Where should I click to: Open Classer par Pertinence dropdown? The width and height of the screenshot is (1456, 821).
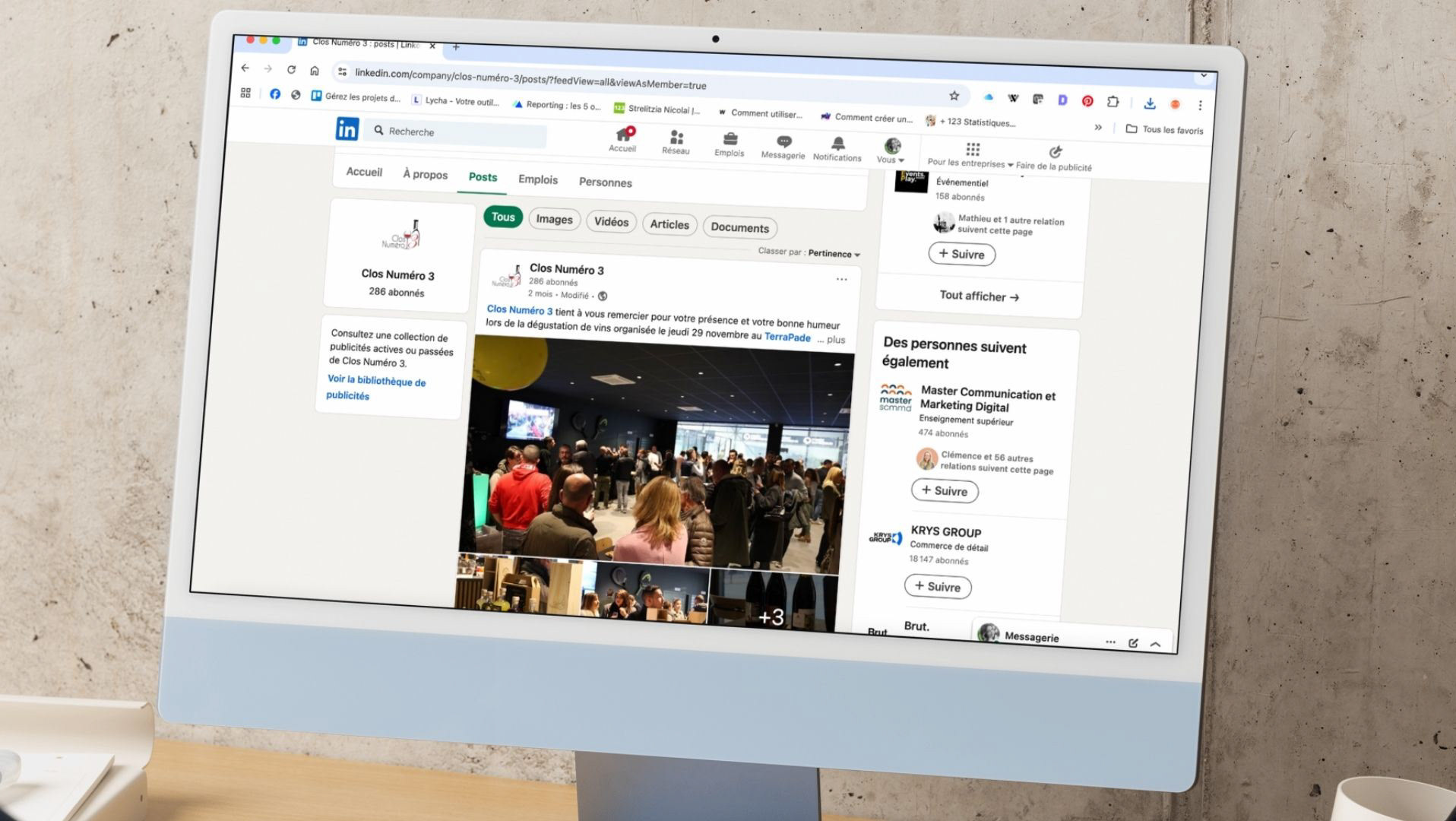[834, 254]
